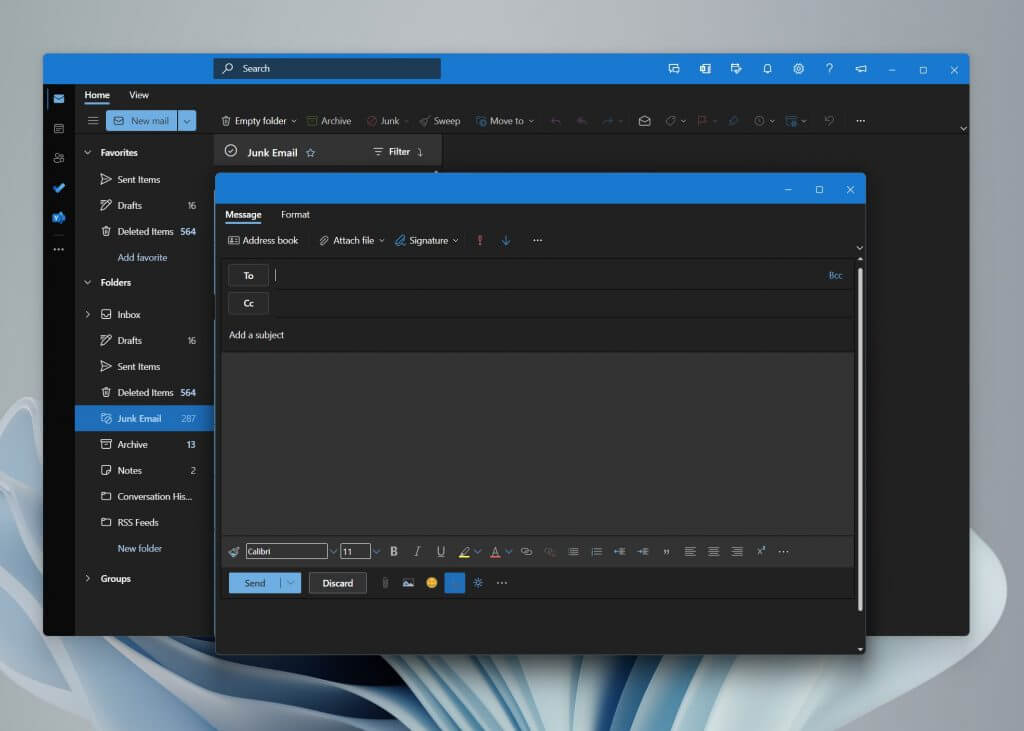1024x731 pixels.
Task: Show the Bcc field link
Action: [835, 276]
